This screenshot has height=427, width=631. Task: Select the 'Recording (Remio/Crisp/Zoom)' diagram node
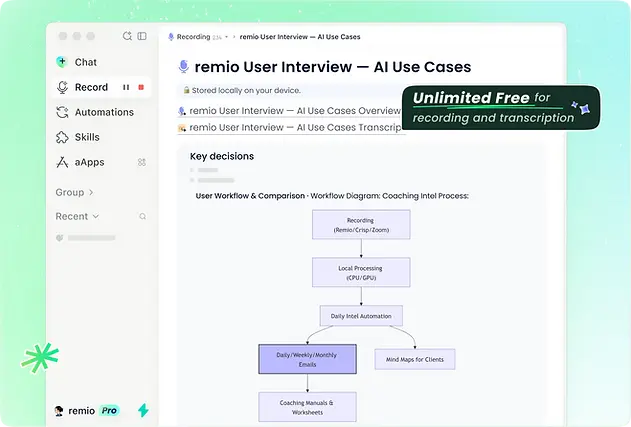tap(361, 225)
